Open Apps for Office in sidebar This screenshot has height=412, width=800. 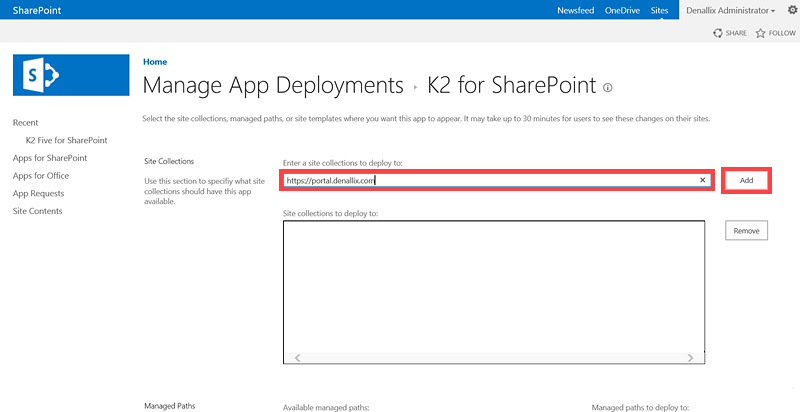(40, 176)
